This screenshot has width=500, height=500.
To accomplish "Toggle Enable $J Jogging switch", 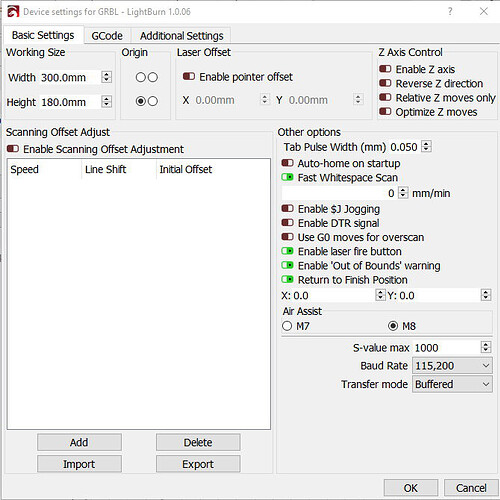I will pyautogui.click(x=287, y=209).
